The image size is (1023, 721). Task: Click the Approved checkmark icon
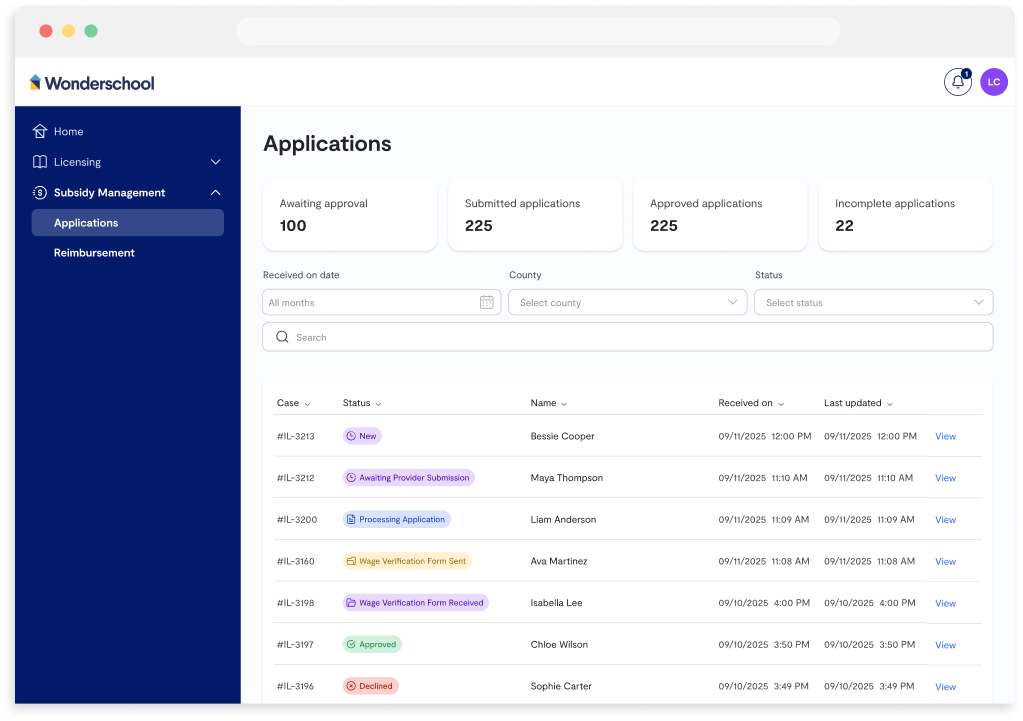pos(351,645)
